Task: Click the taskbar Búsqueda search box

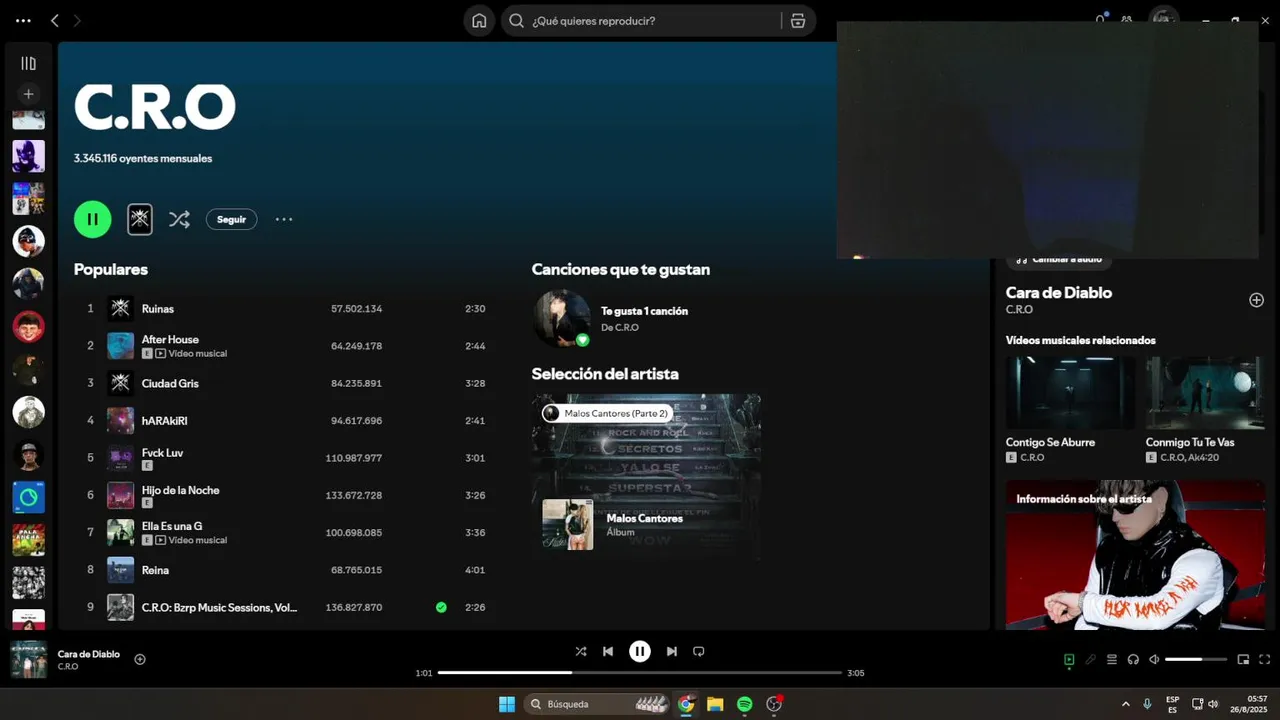Action: tap(597, 704)
